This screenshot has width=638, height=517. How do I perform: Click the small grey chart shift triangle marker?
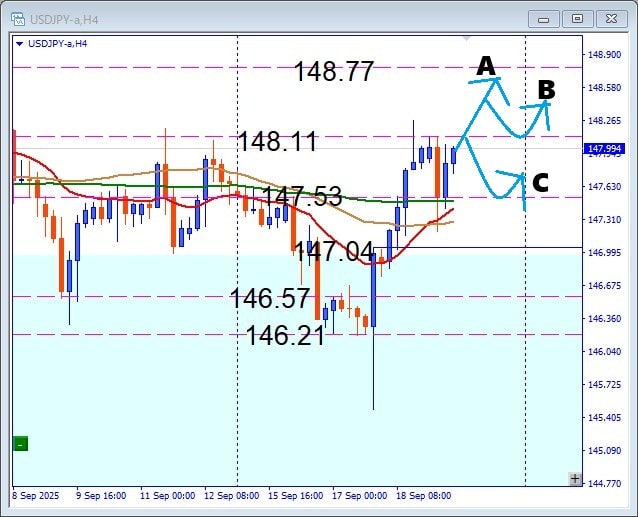point(466,38)
